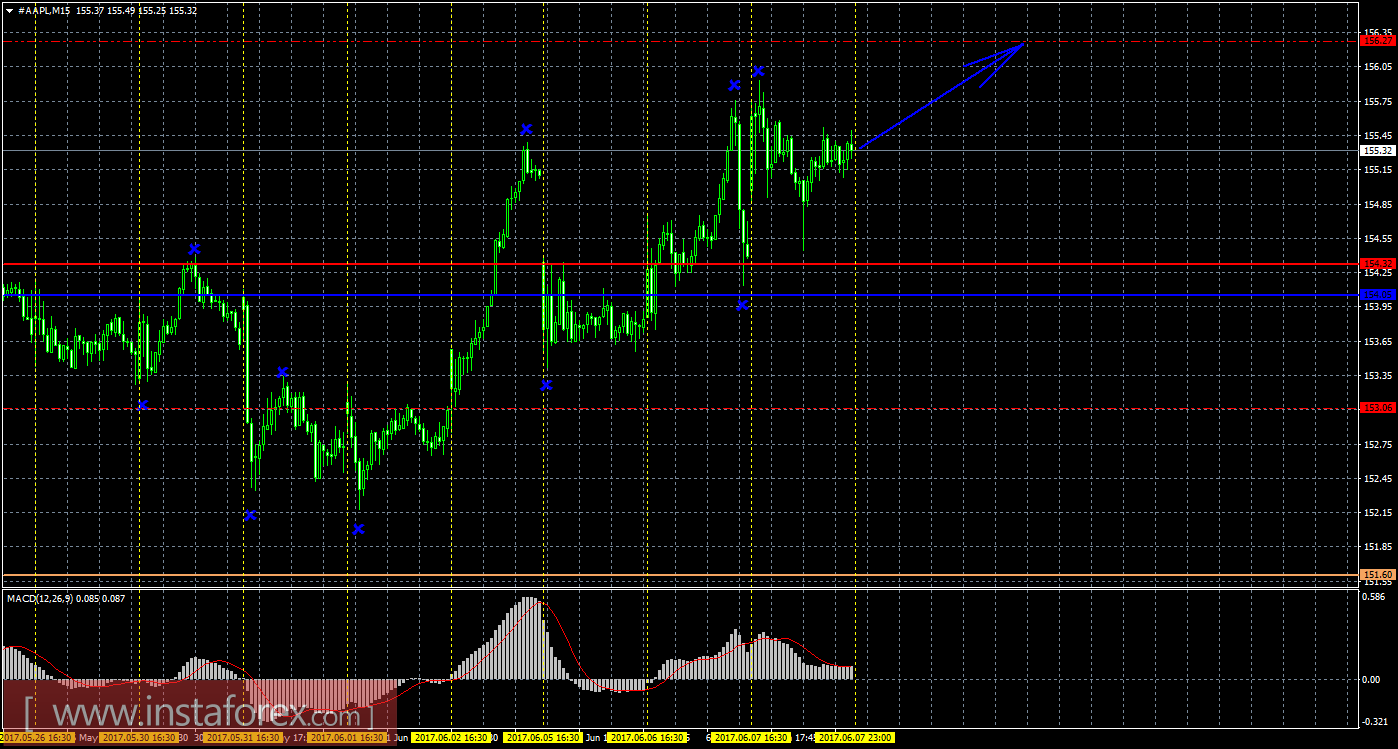Select the 2017.06.07 23:00 time marker
This screenshot has height=749, width=1398.
pos(855,738)
